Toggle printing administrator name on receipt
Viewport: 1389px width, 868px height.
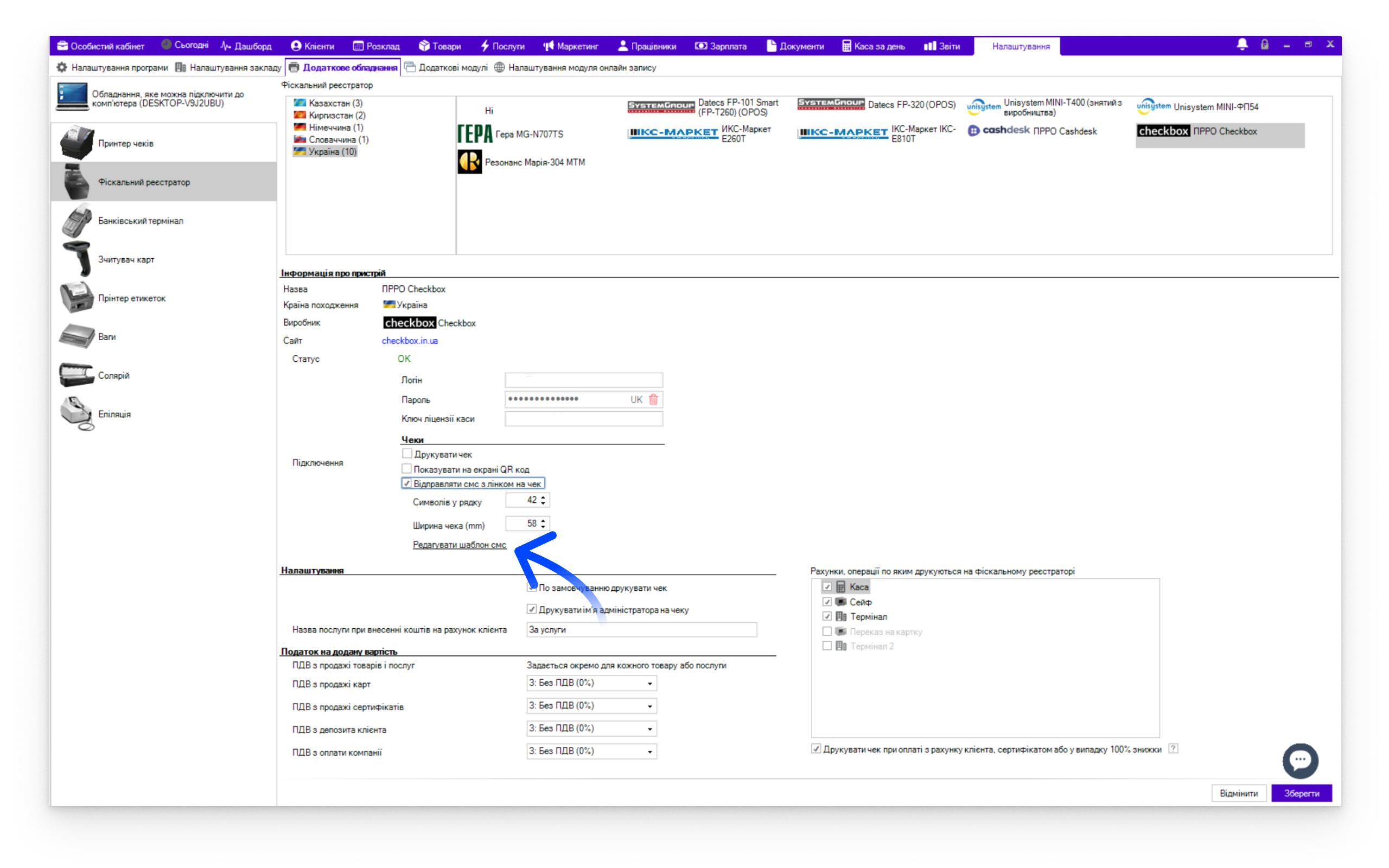[x=532, y=609]
